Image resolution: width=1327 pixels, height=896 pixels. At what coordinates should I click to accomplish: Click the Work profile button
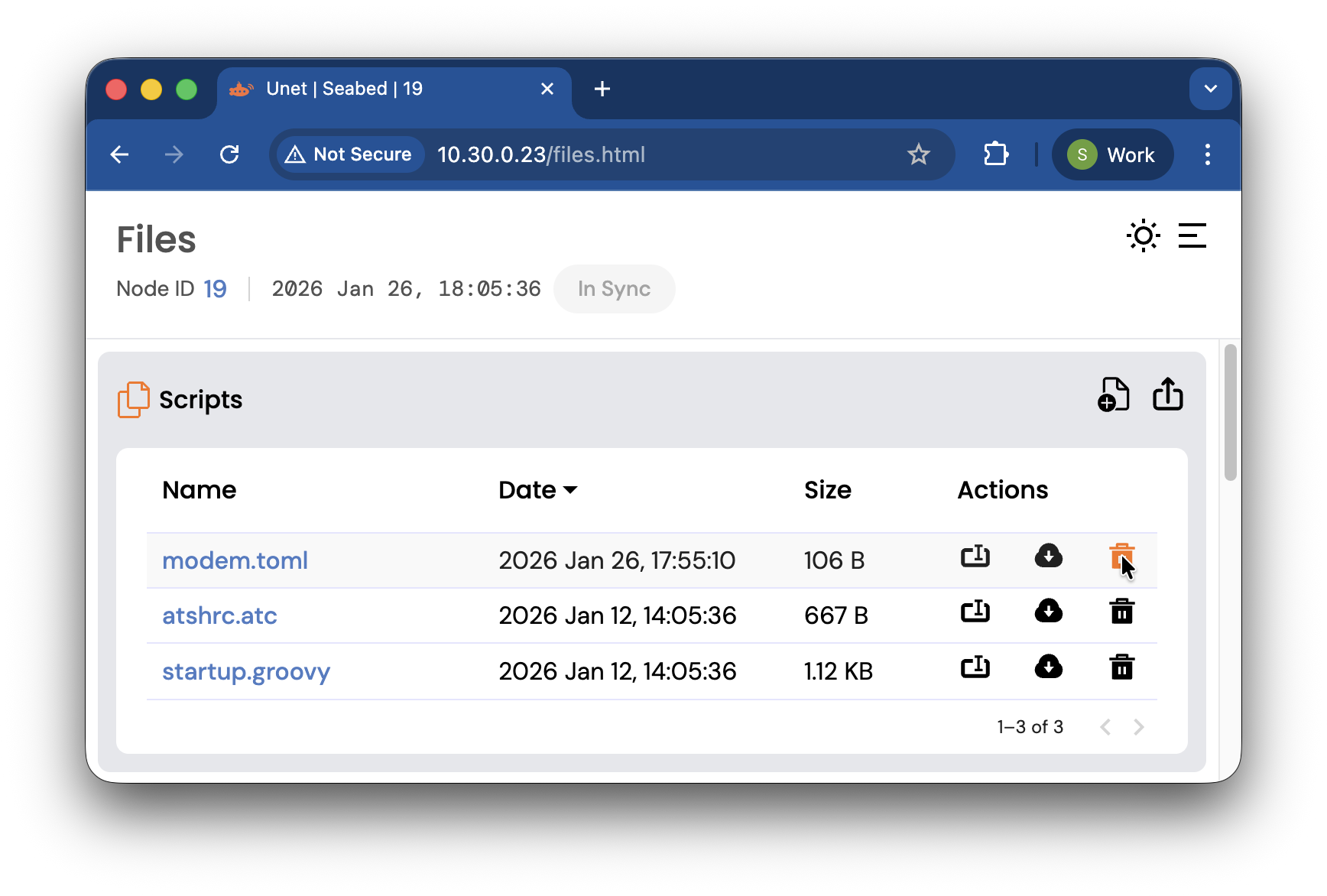[1112, 154]
